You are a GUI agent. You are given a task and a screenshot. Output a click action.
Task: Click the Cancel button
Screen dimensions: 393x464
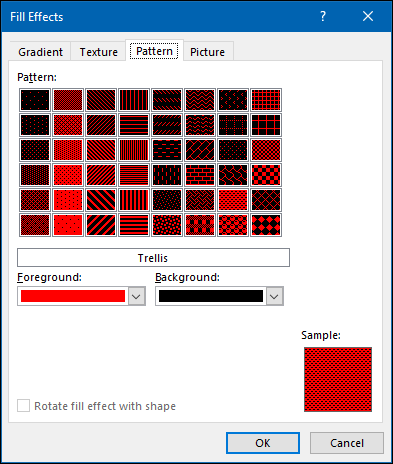click(x=347, y=443)
